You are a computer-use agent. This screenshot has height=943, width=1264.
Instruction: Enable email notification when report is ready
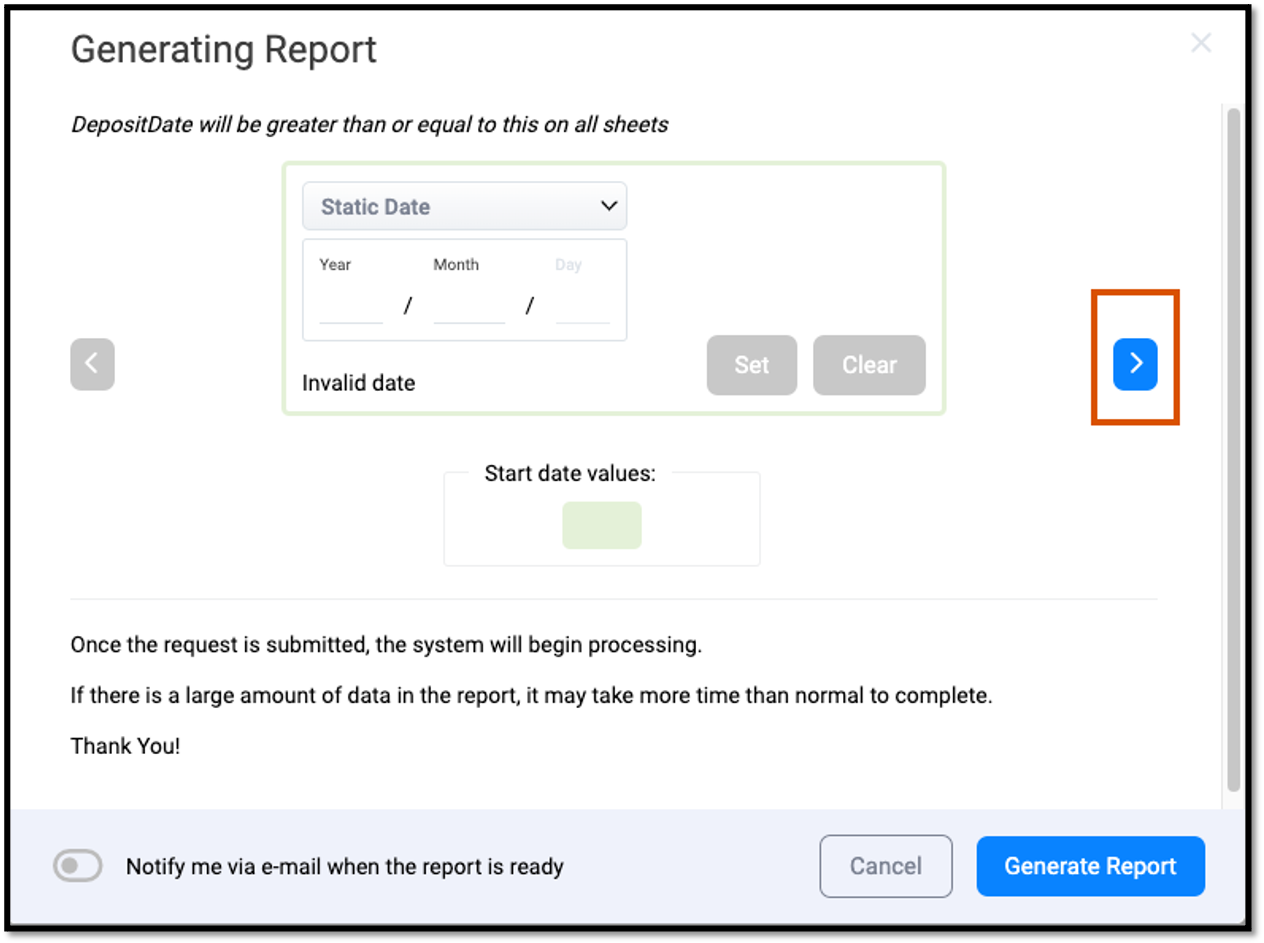tap(79, 866)
